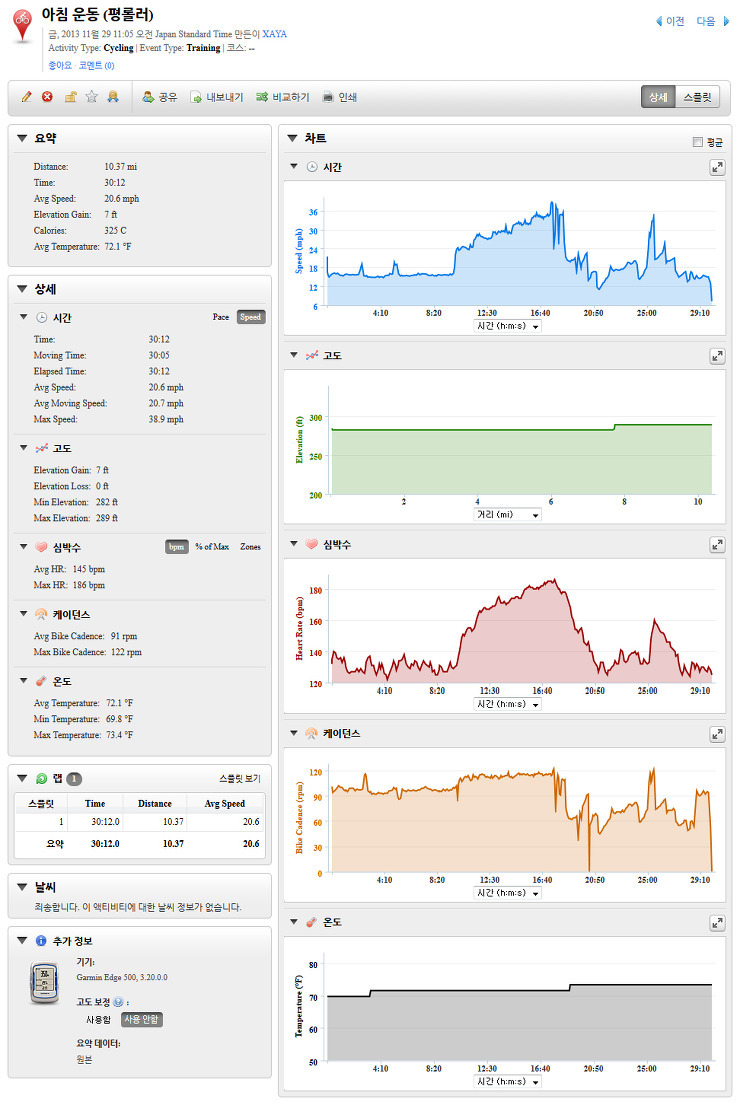
Task: Click the lap count badge showing 1
Action: tap(74, 779)
